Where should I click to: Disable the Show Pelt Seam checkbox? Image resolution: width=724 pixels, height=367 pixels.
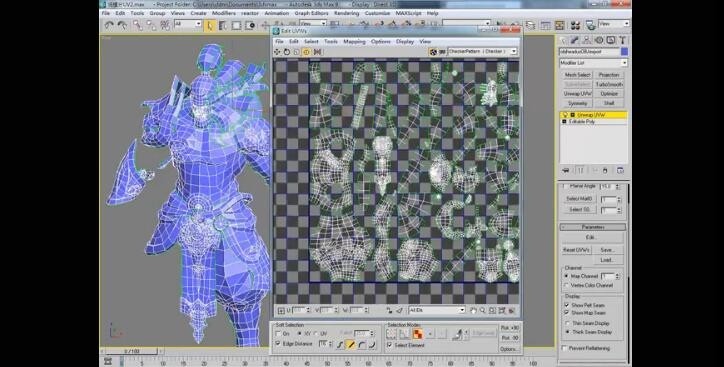point(567,305)
